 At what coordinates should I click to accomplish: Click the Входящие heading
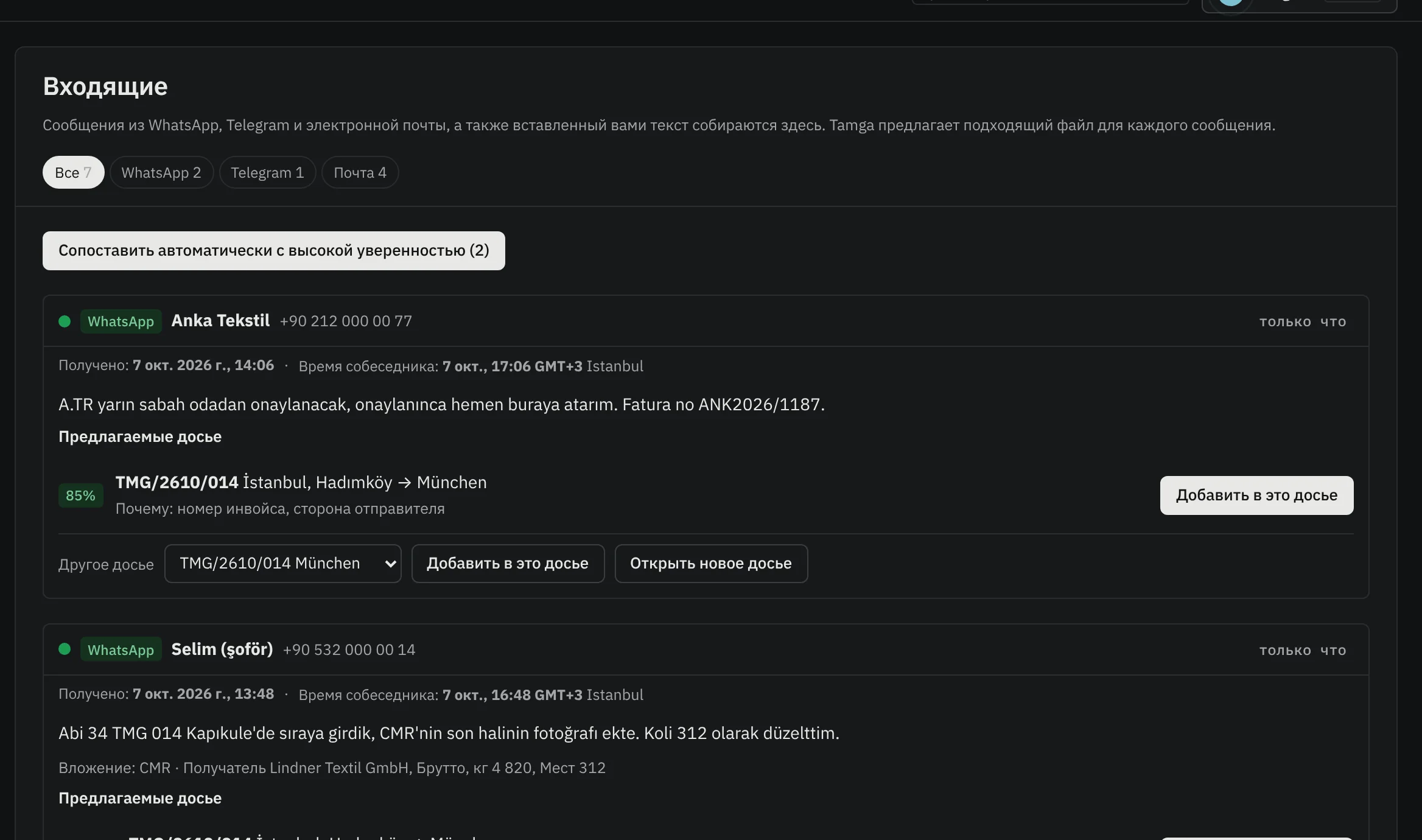[105, 86]
